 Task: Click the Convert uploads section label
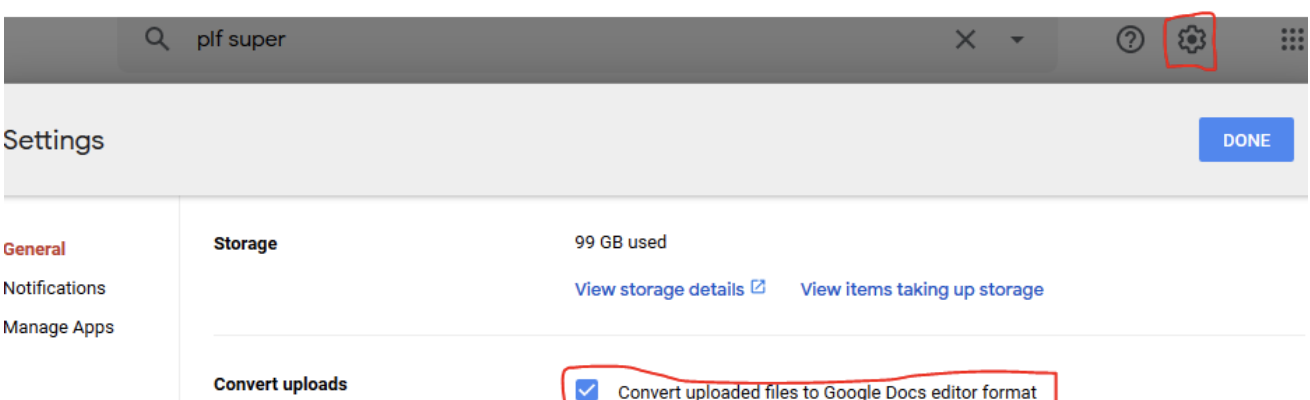281,384
